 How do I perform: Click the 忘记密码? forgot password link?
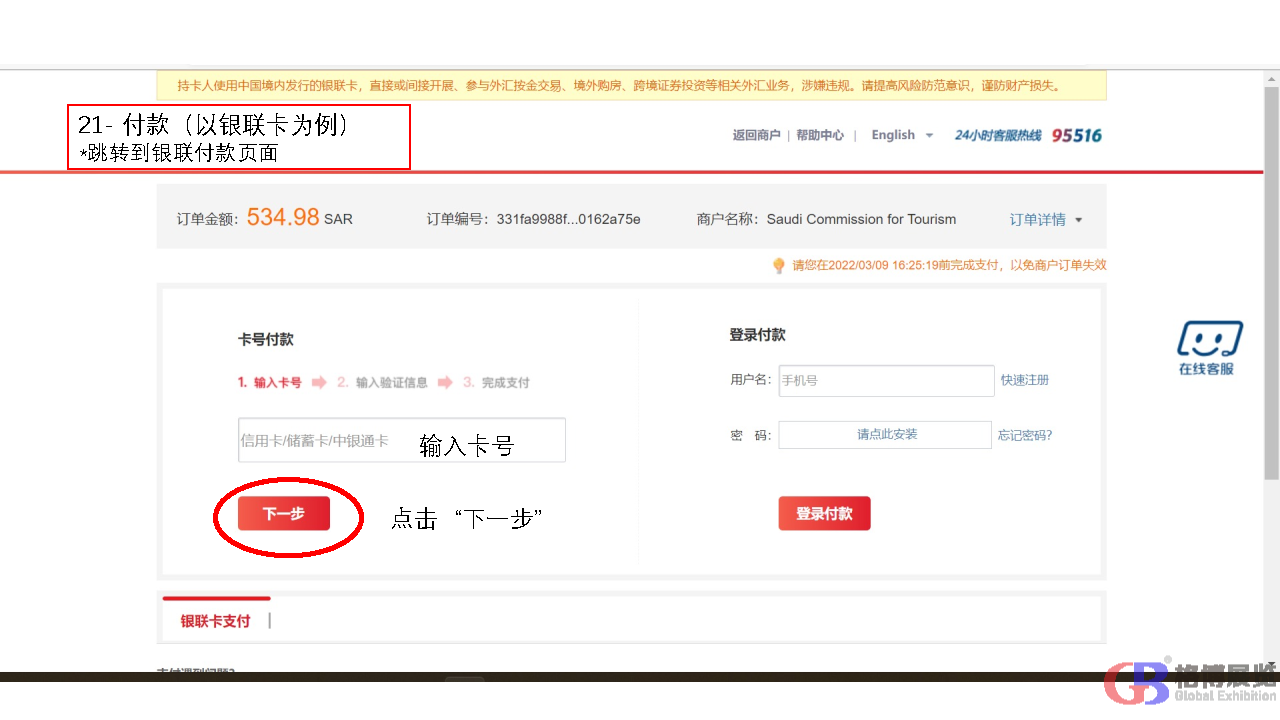click(1025, 435)
